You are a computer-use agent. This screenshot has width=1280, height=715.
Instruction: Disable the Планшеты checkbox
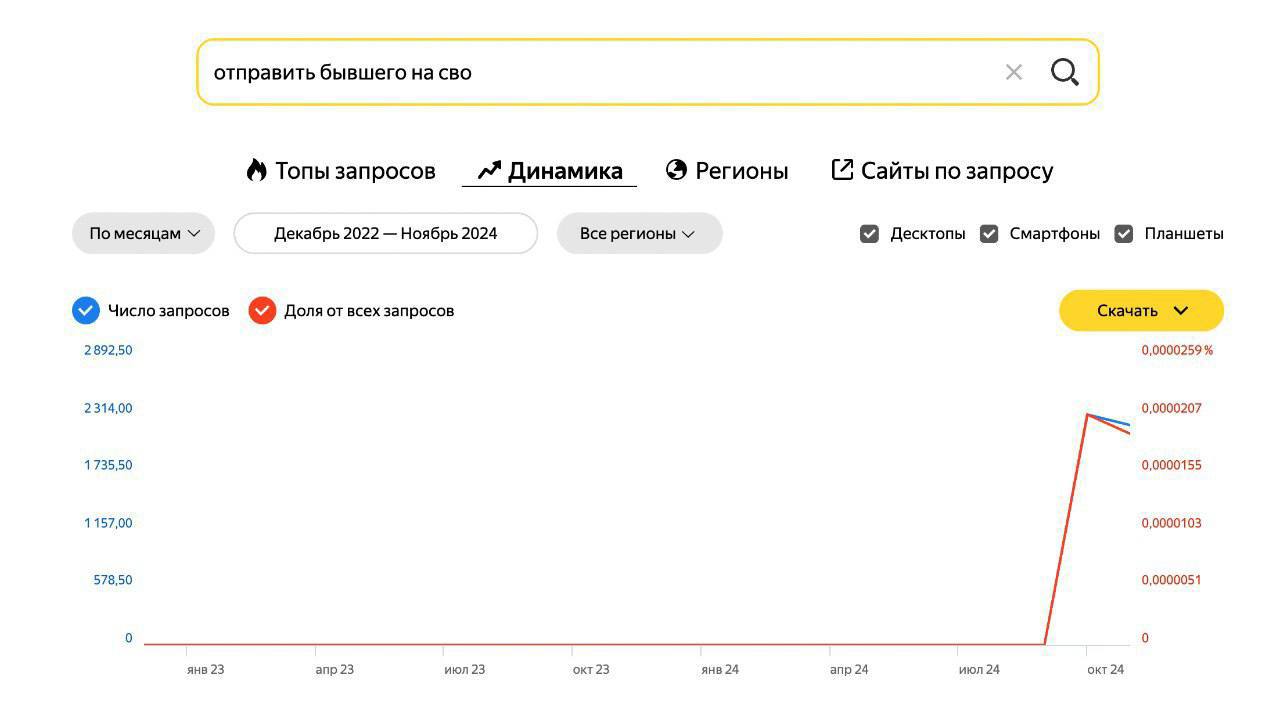(x=1124, y=234)
